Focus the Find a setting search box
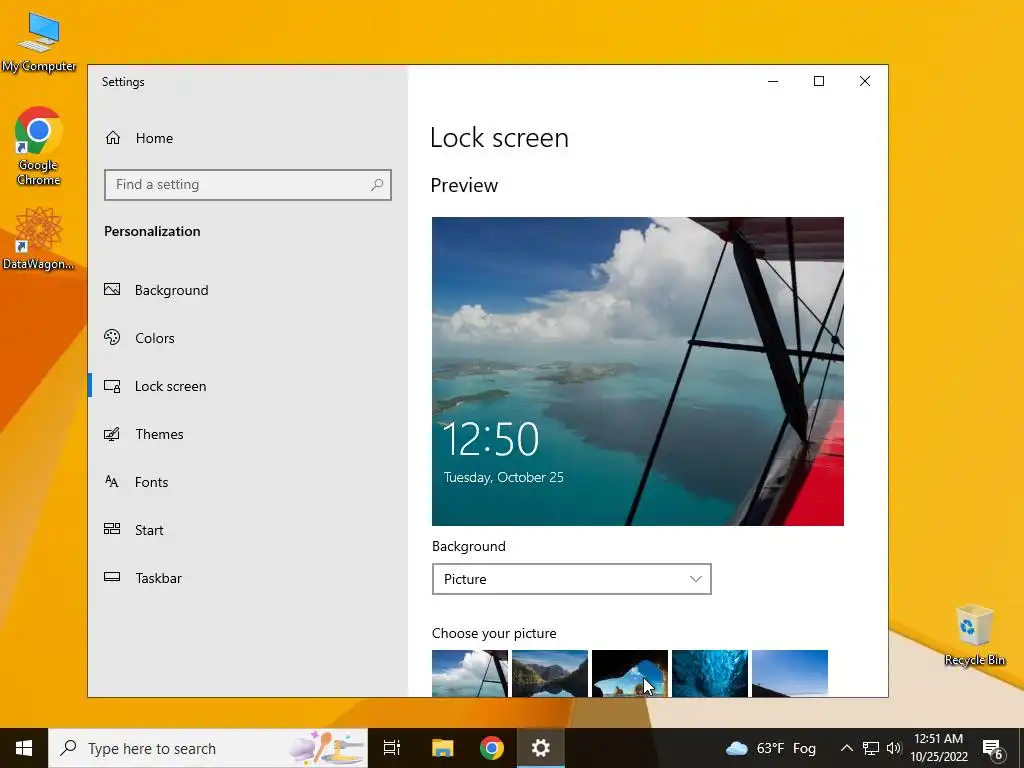 click(x=248, y=185)
